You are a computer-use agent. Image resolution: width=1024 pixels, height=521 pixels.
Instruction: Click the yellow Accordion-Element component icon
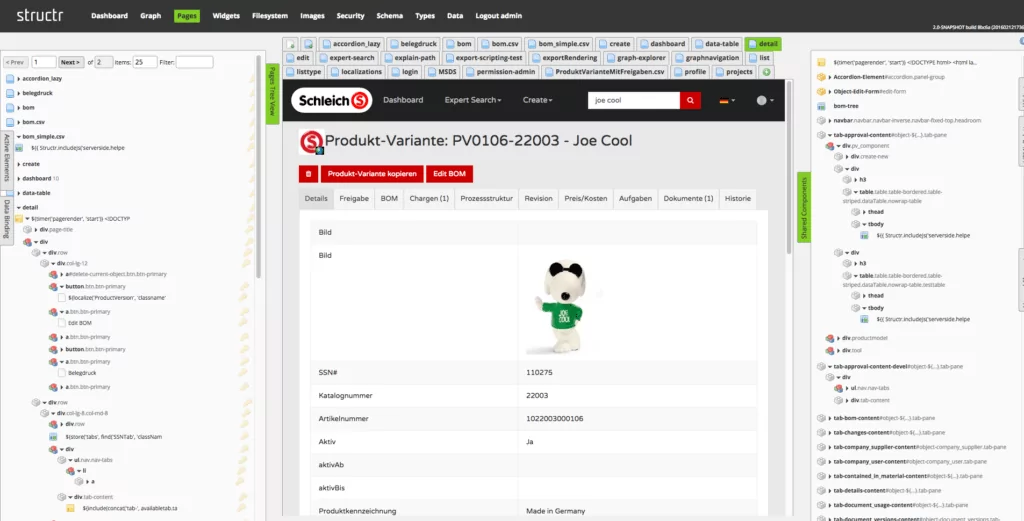pyautogui.click(x=822, y=77)
